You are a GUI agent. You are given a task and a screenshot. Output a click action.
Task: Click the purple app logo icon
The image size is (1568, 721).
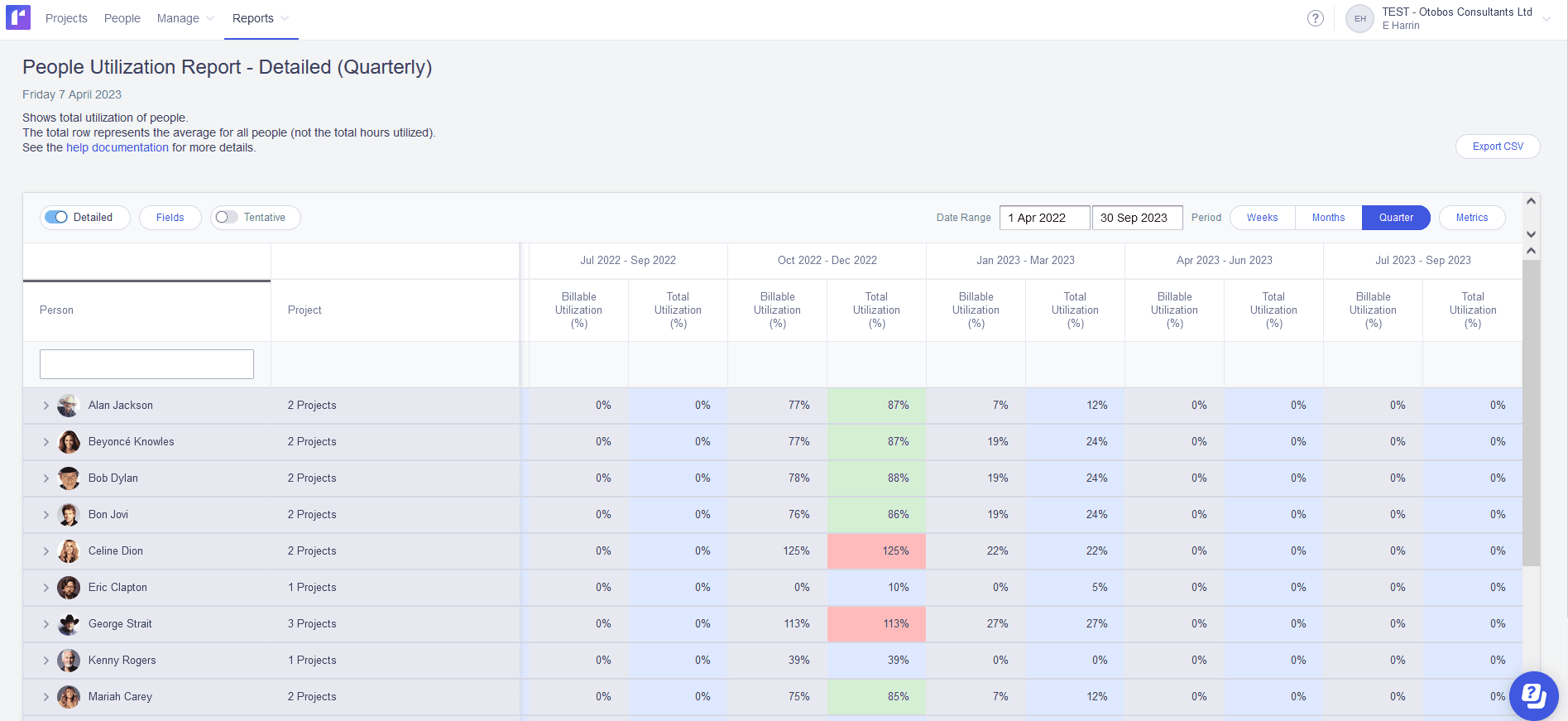click(18, 17)
